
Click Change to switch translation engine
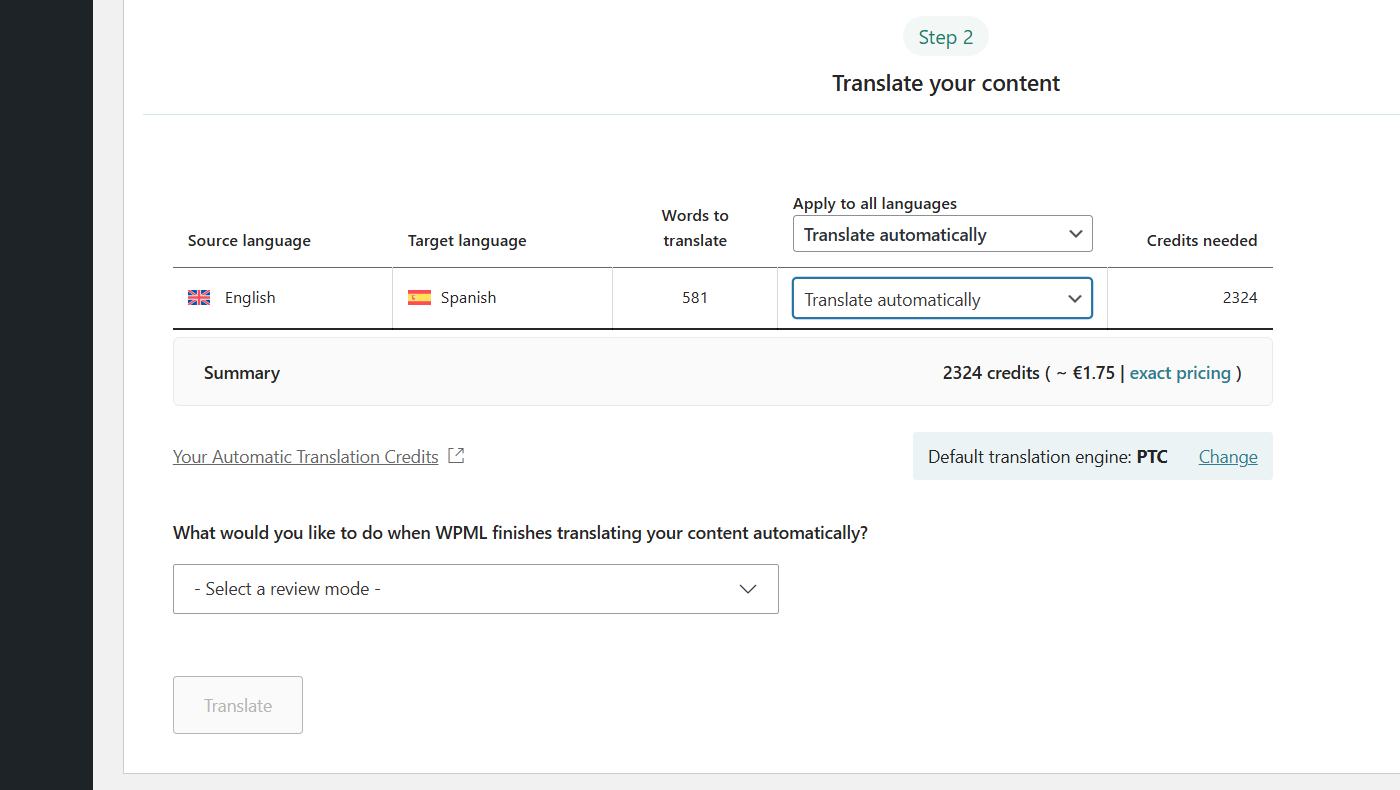click(x=1228, y=457)
